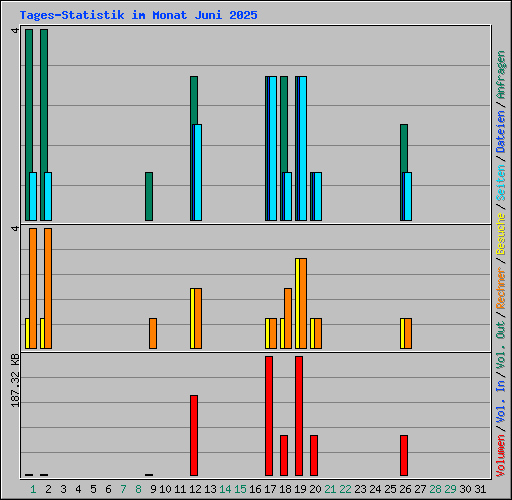Image resolution: width=512 pixels, height=500 pixels.
Task: Click the 'Volumen' legend label
Action: (501, 455)
